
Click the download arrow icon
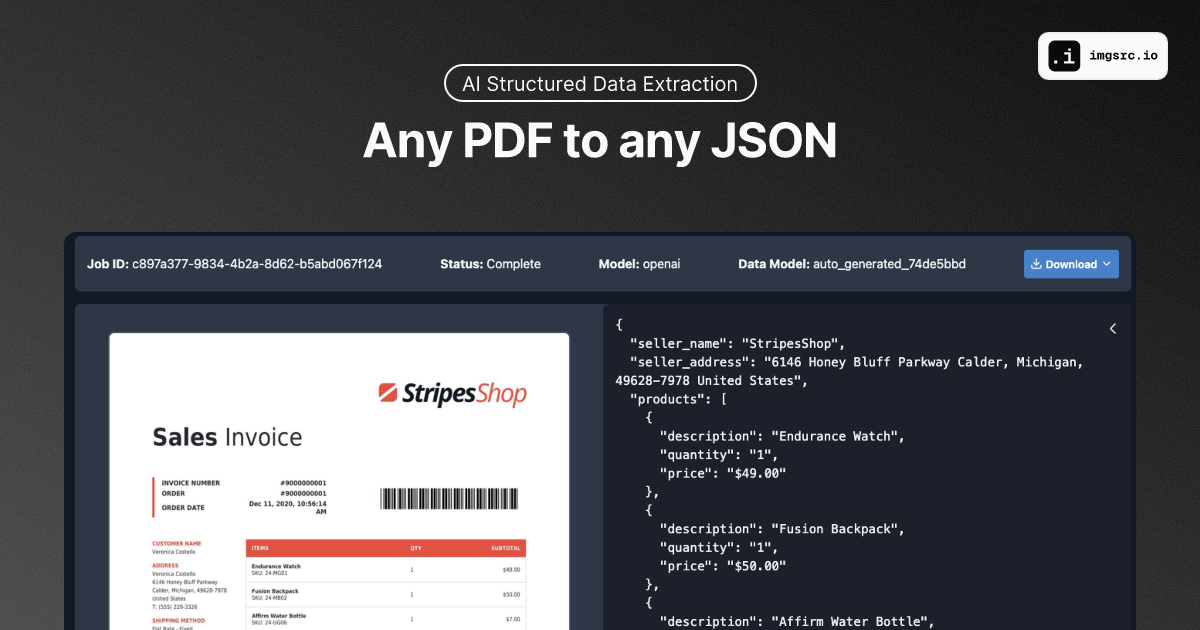(x=1037, y=264)
